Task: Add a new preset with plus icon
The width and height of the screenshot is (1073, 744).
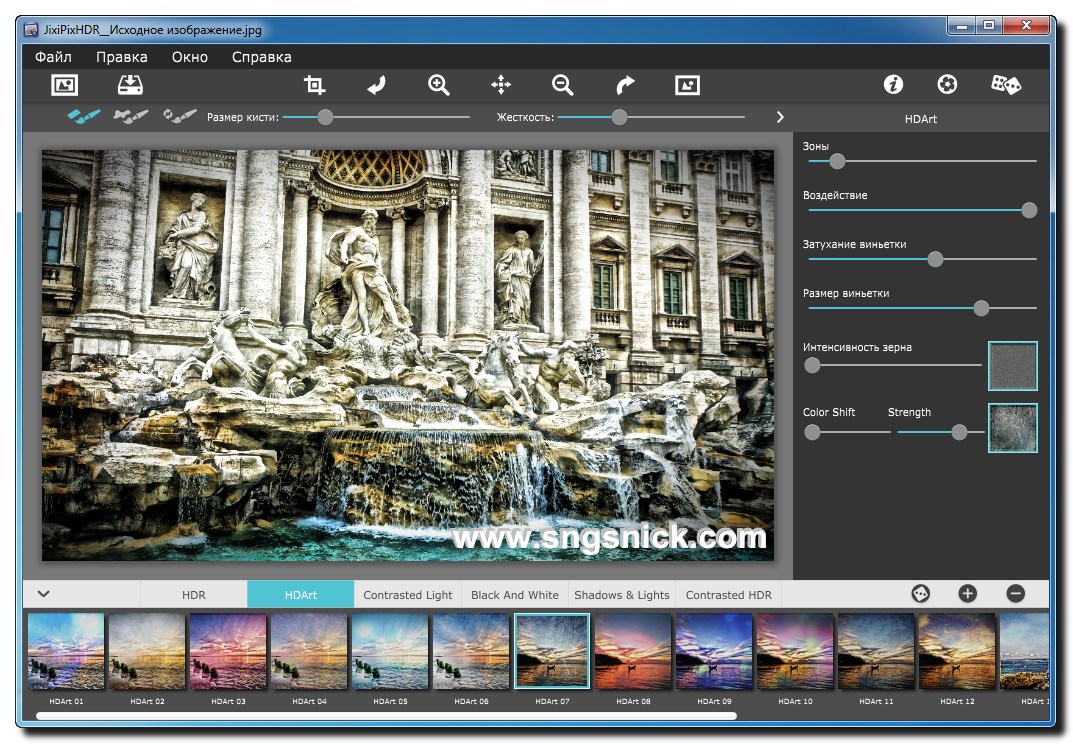Action: coord(968,593)
